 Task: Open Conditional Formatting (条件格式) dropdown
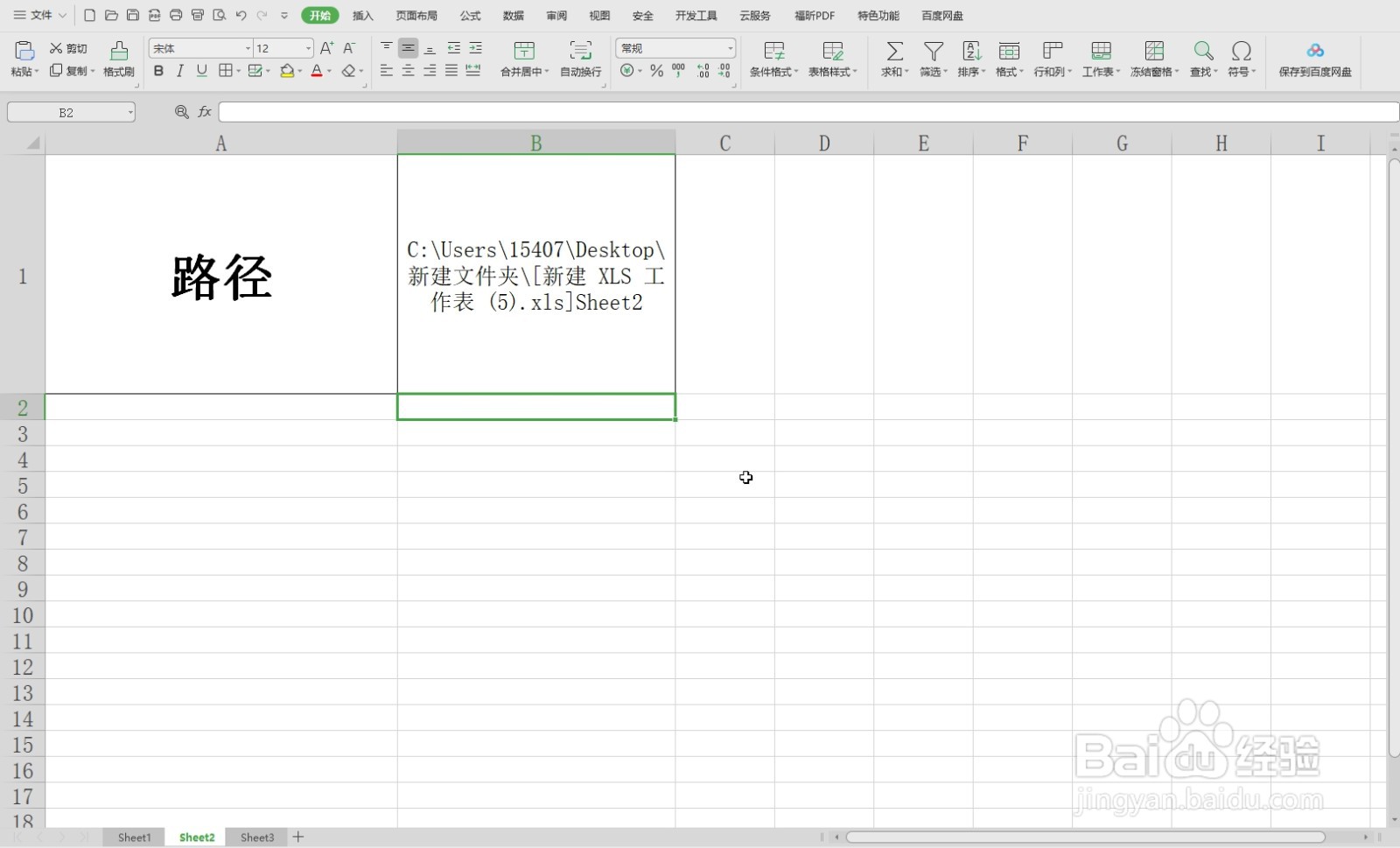point(773,59)
